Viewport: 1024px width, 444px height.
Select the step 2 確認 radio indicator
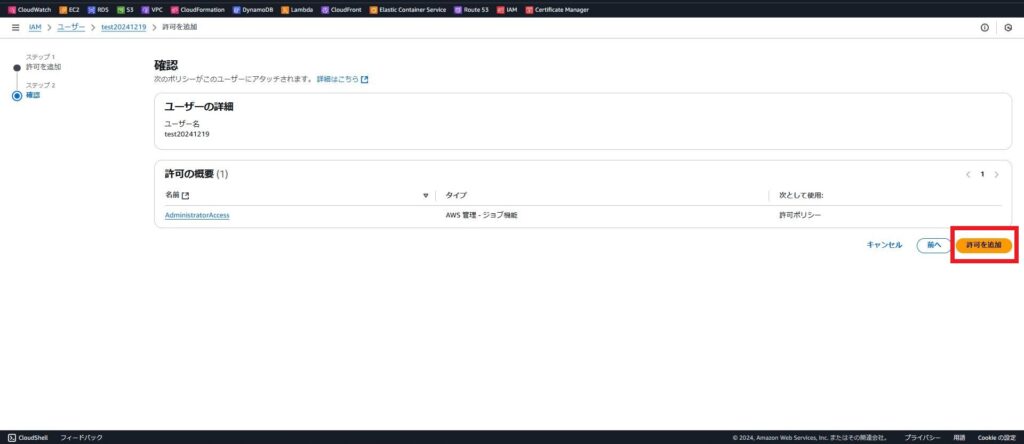pos(16,95)
